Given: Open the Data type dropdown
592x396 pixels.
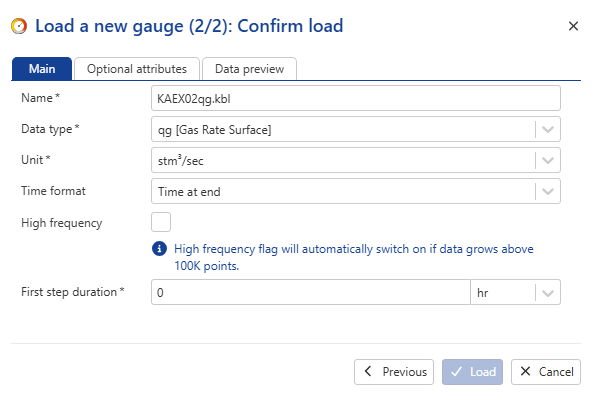Looking at the screenshot, I should (x=356, y=129).
